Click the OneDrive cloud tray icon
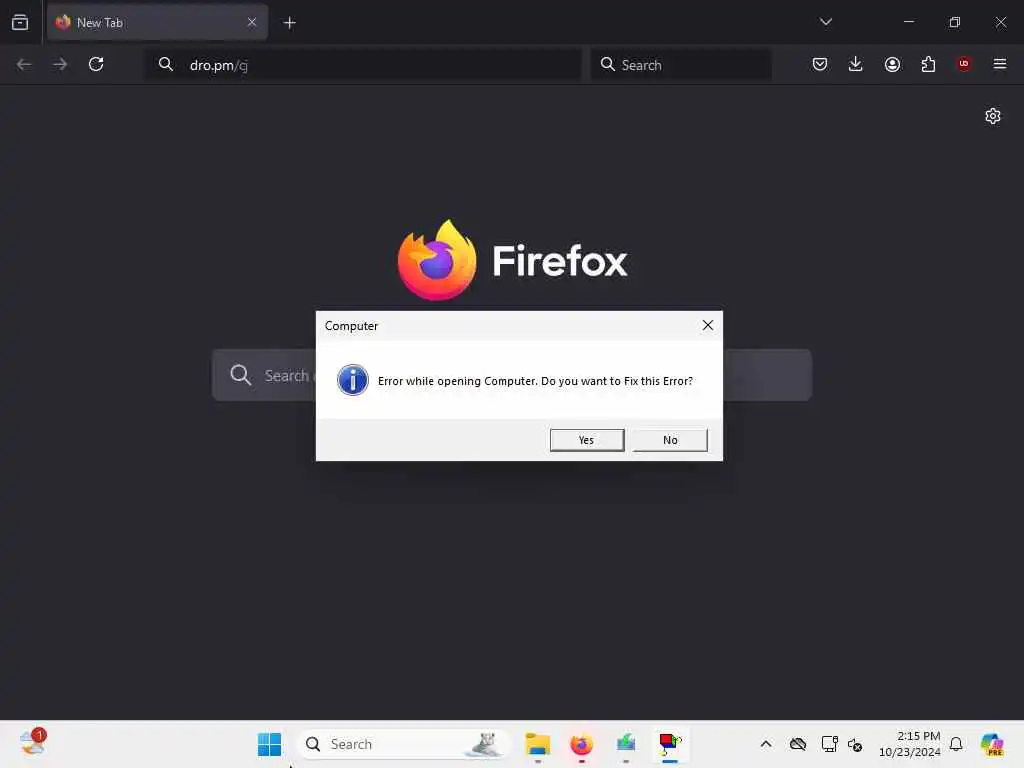The image size is (1024, 768). tap(797, 744)
